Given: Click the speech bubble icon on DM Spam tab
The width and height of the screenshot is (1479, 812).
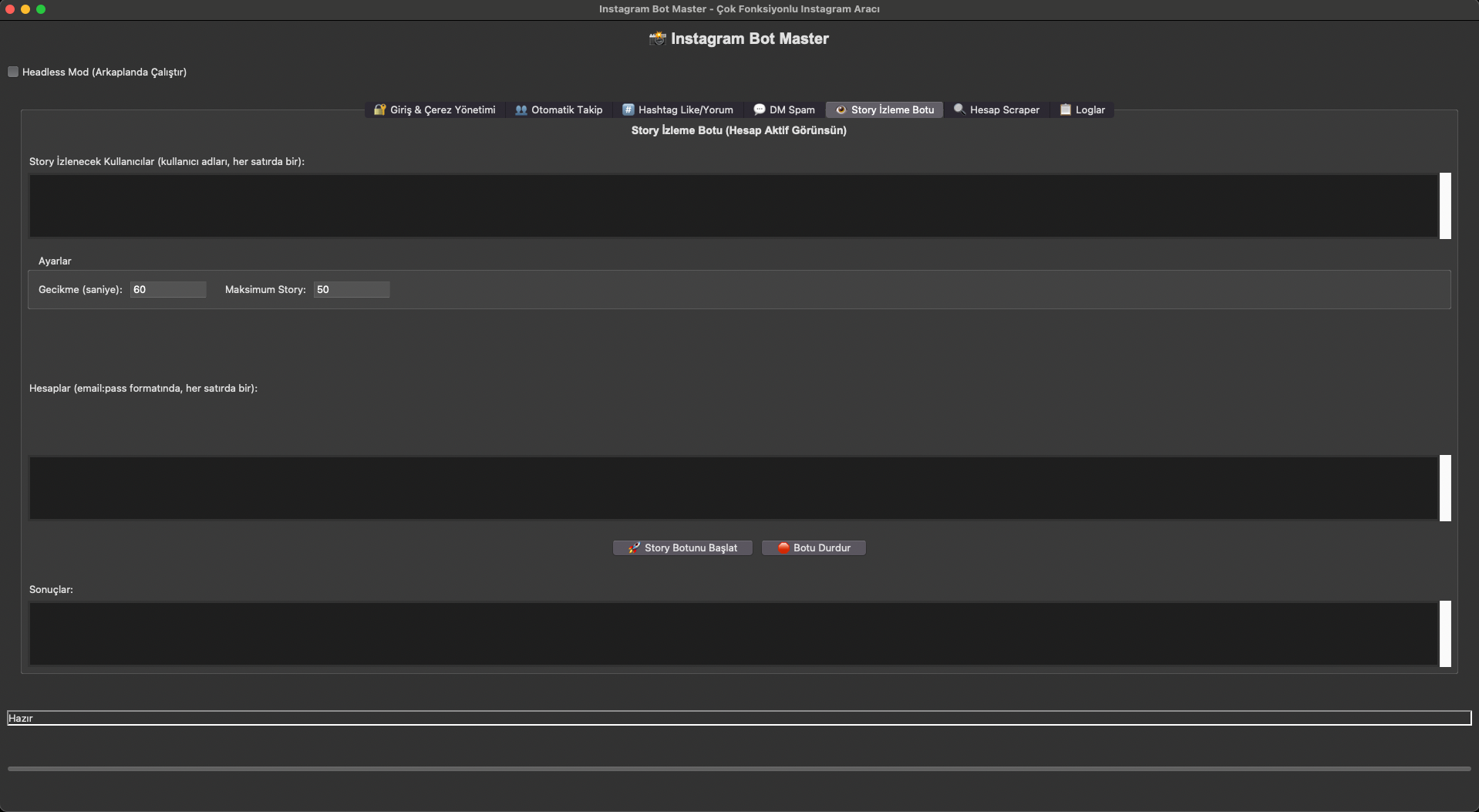Looking at the screenshot, I should (x=760, y=110).
